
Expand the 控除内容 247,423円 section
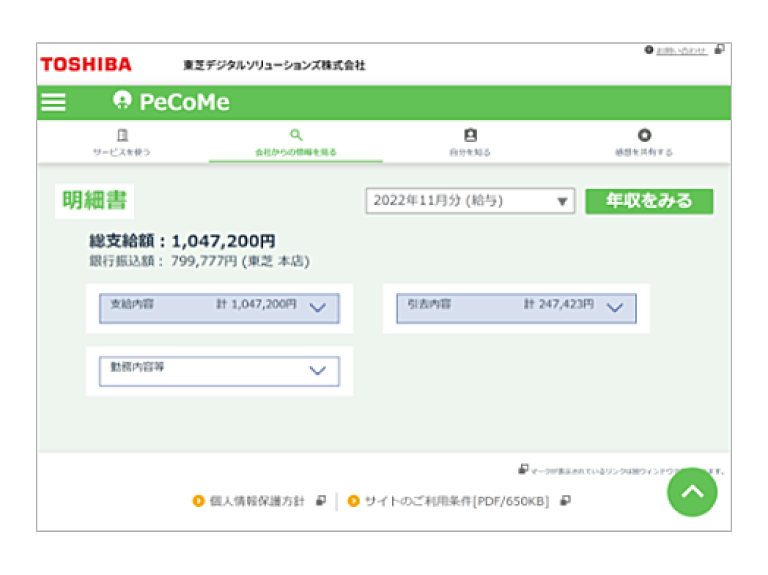[516, 308]
